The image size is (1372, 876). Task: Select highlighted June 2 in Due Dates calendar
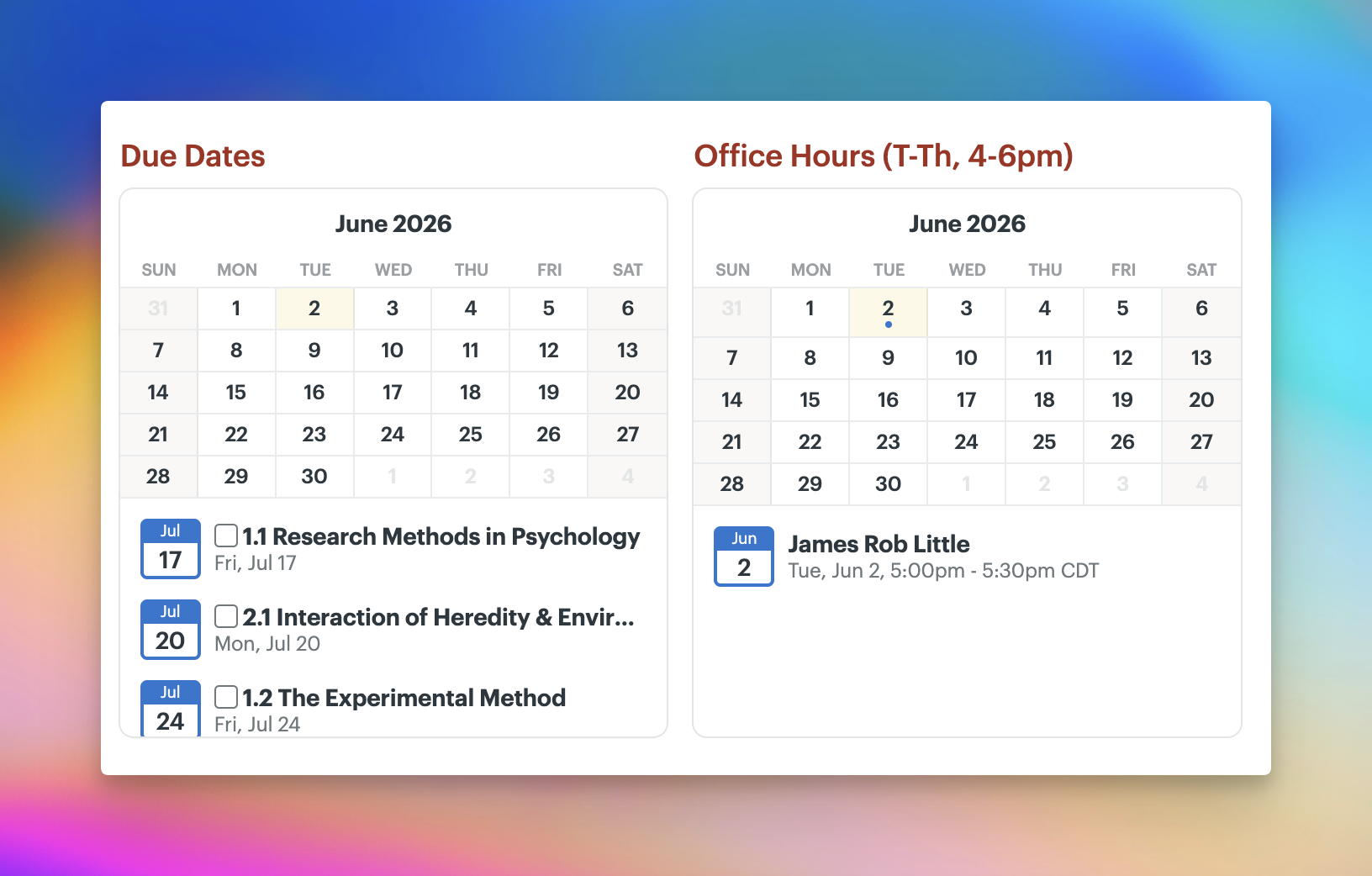click(x=314, y=309)
